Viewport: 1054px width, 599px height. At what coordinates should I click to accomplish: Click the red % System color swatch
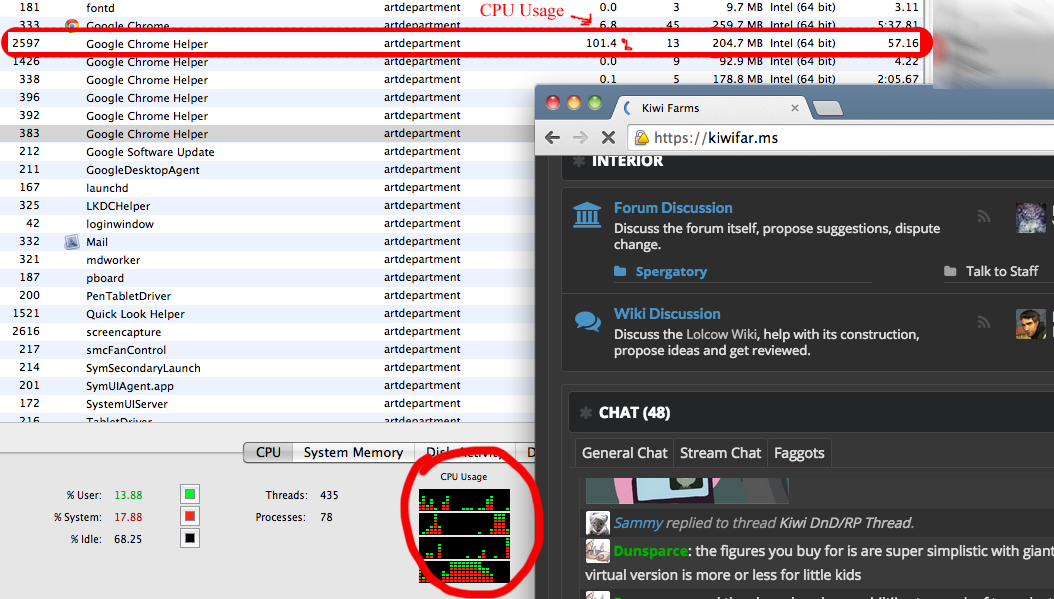coord(190,516)
